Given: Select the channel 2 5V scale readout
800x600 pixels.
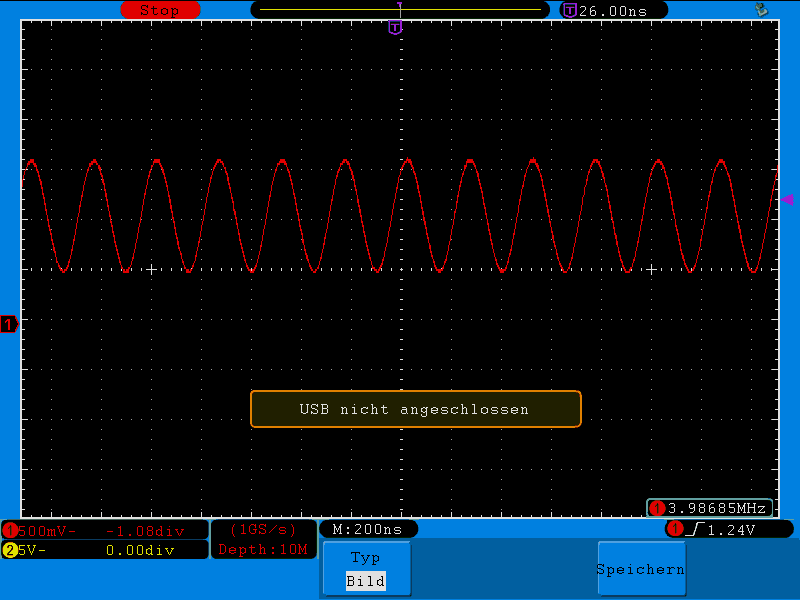Looking at the screenshot, I should click(32, 550).
